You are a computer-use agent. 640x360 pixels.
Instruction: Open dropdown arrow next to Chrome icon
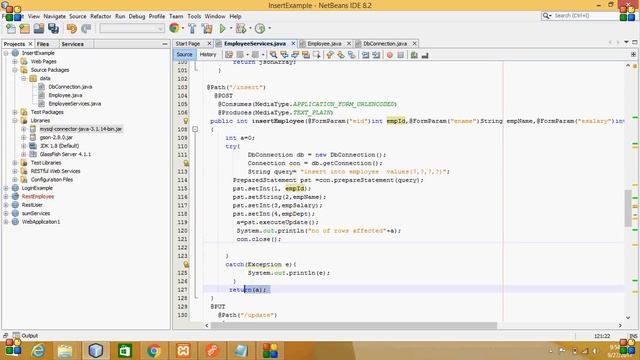pos(182,29)
